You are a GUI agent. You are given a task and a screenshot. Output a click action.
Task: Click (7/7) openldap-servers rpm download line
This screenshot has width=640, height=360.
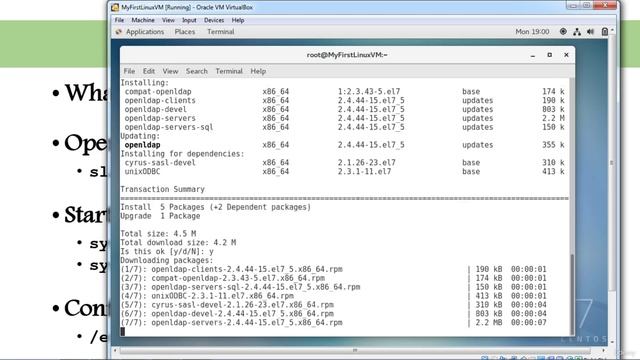pyautogui.click(x=333, y=322)
